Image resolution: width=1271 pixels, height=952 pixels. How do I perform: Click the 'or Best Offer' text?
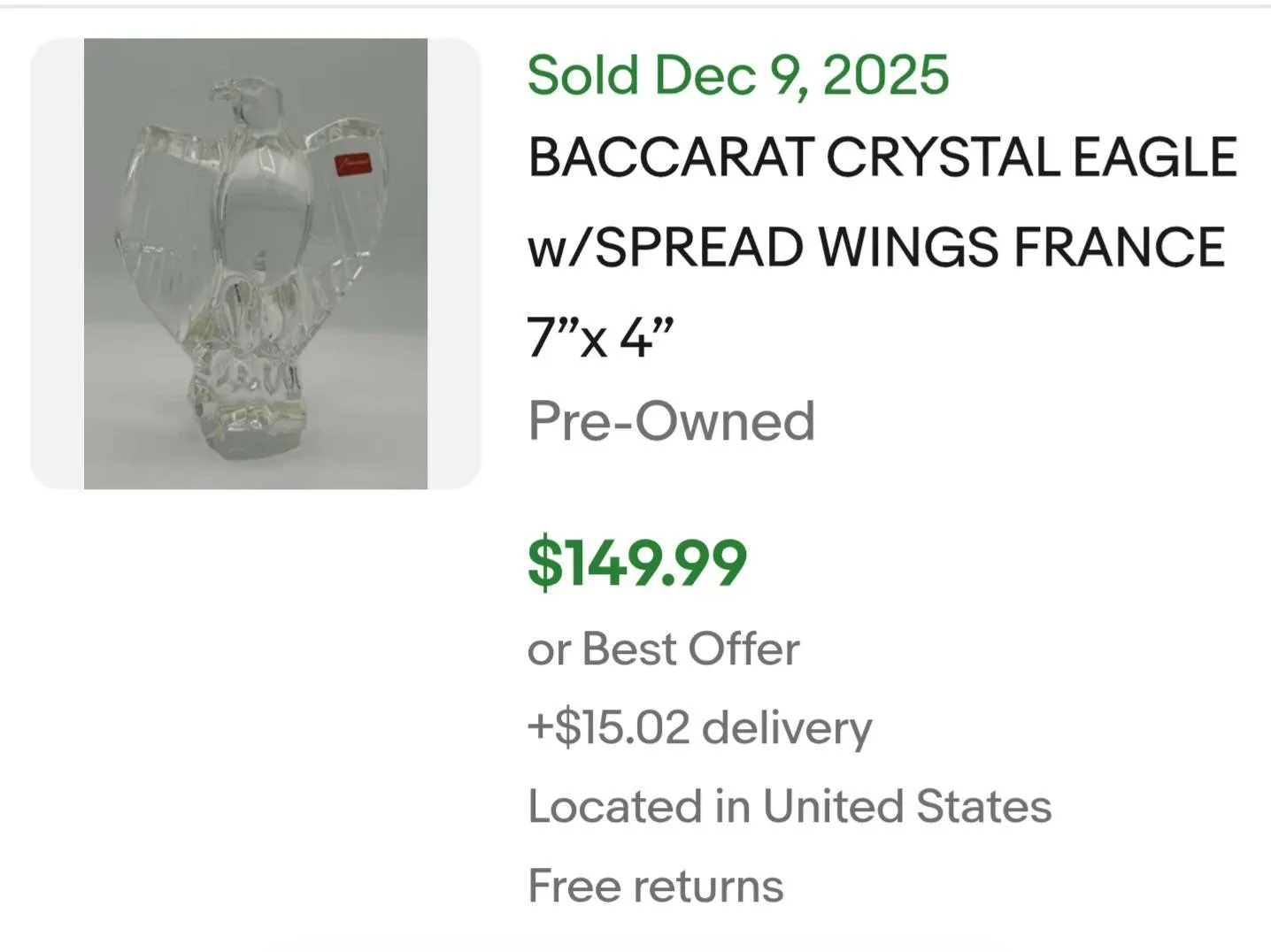coord(663,649)
